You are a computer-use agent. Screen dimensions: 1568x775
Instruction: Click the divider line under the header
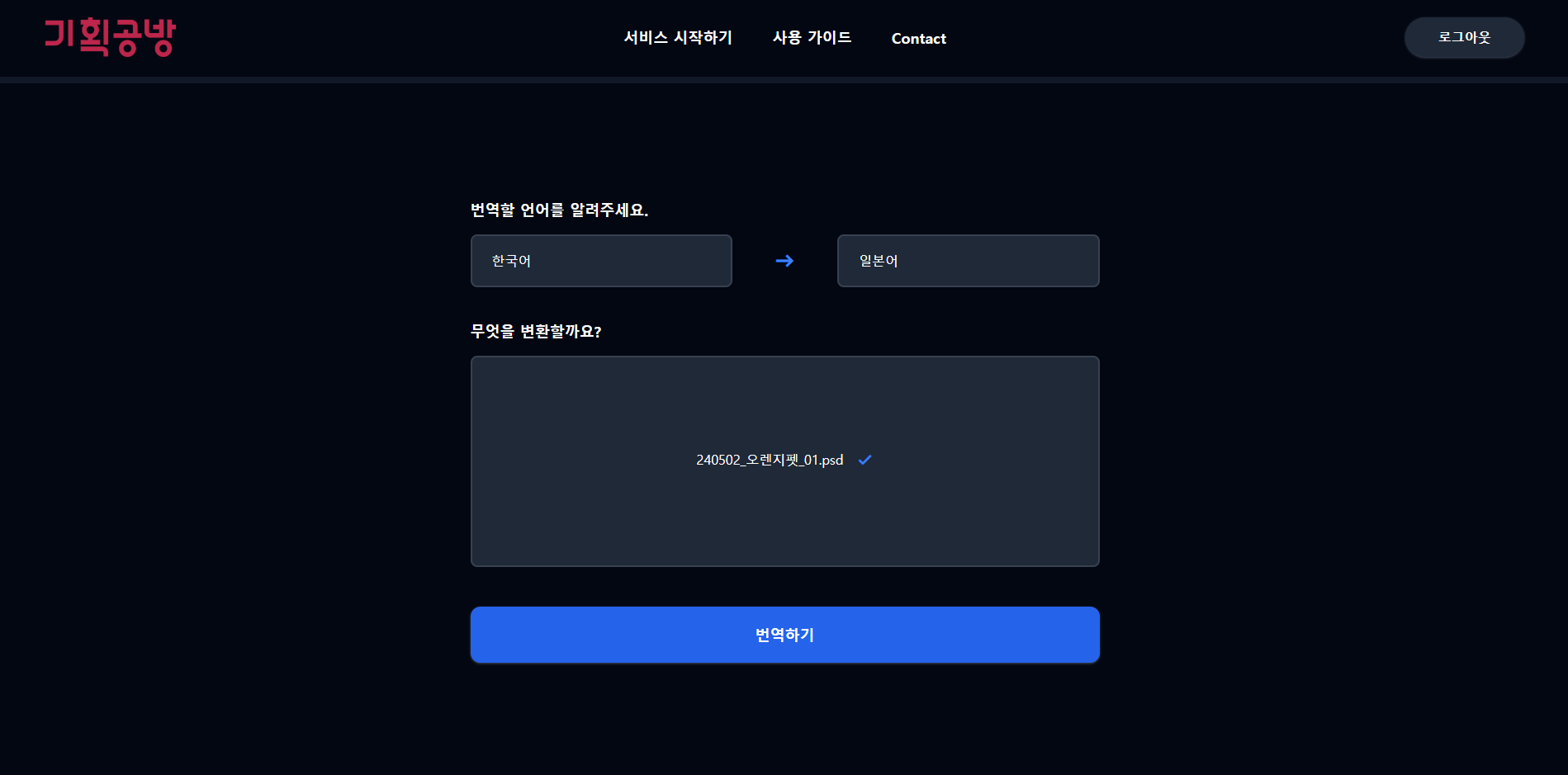[784, 80]
